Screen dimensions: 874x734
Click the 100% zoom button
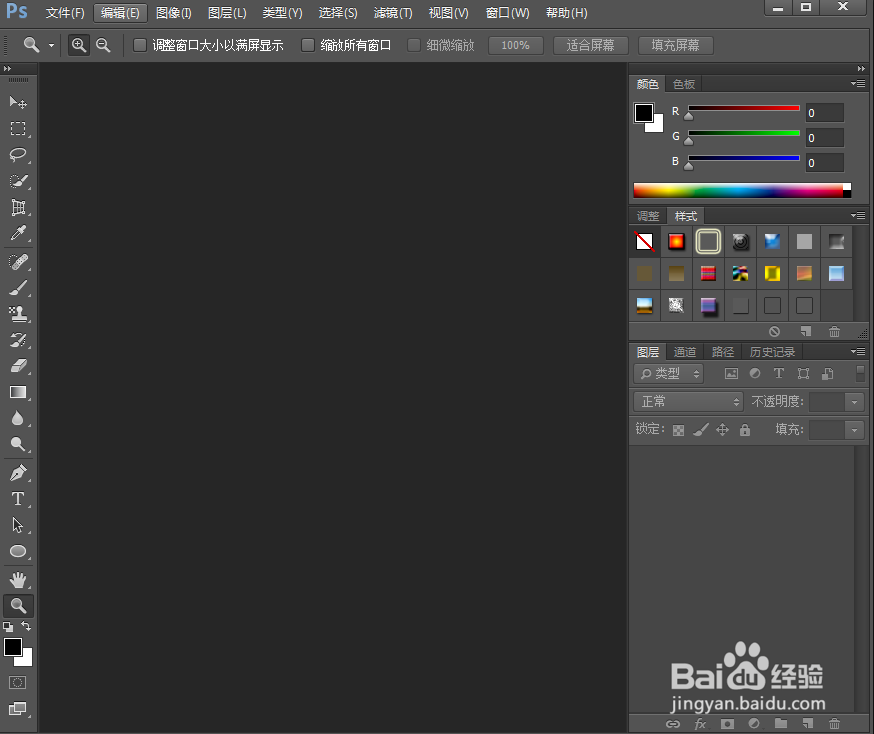[x=516, y=45]
